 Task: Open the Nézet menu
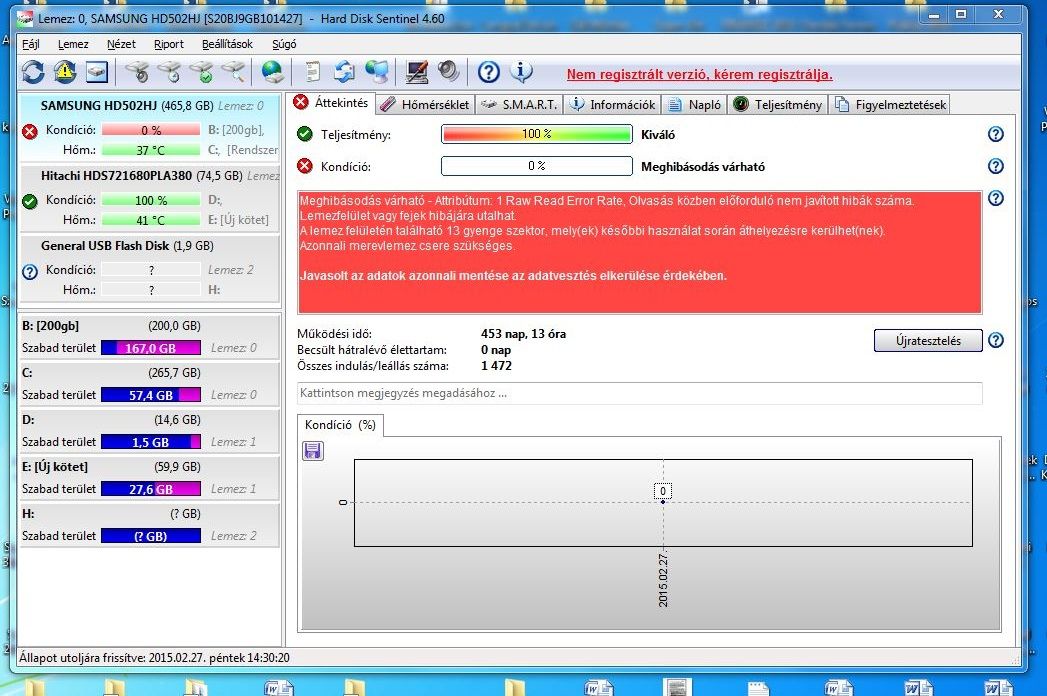pos(121,44)
